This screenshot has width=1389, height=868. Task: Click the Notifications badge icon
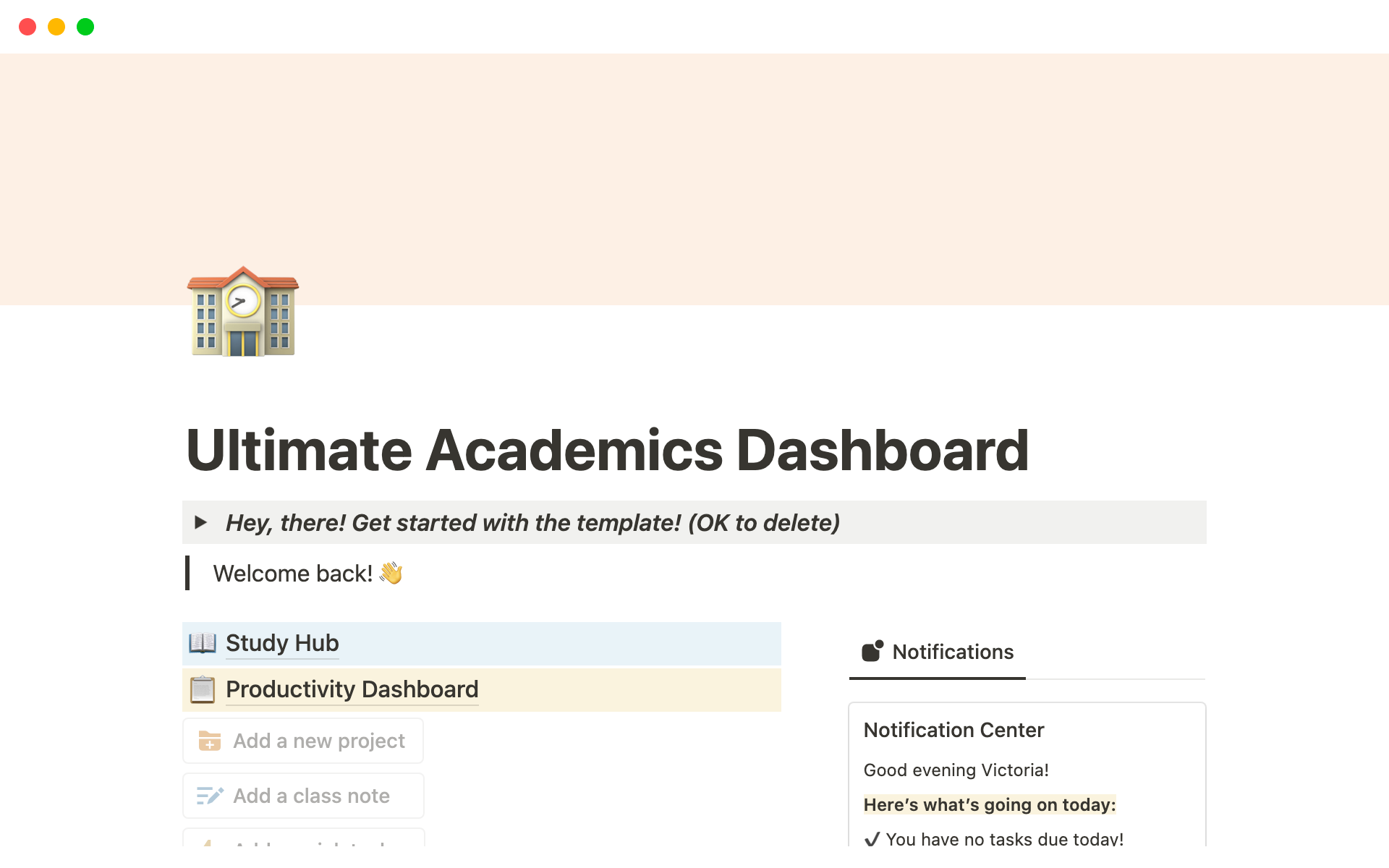click(872, 651)
